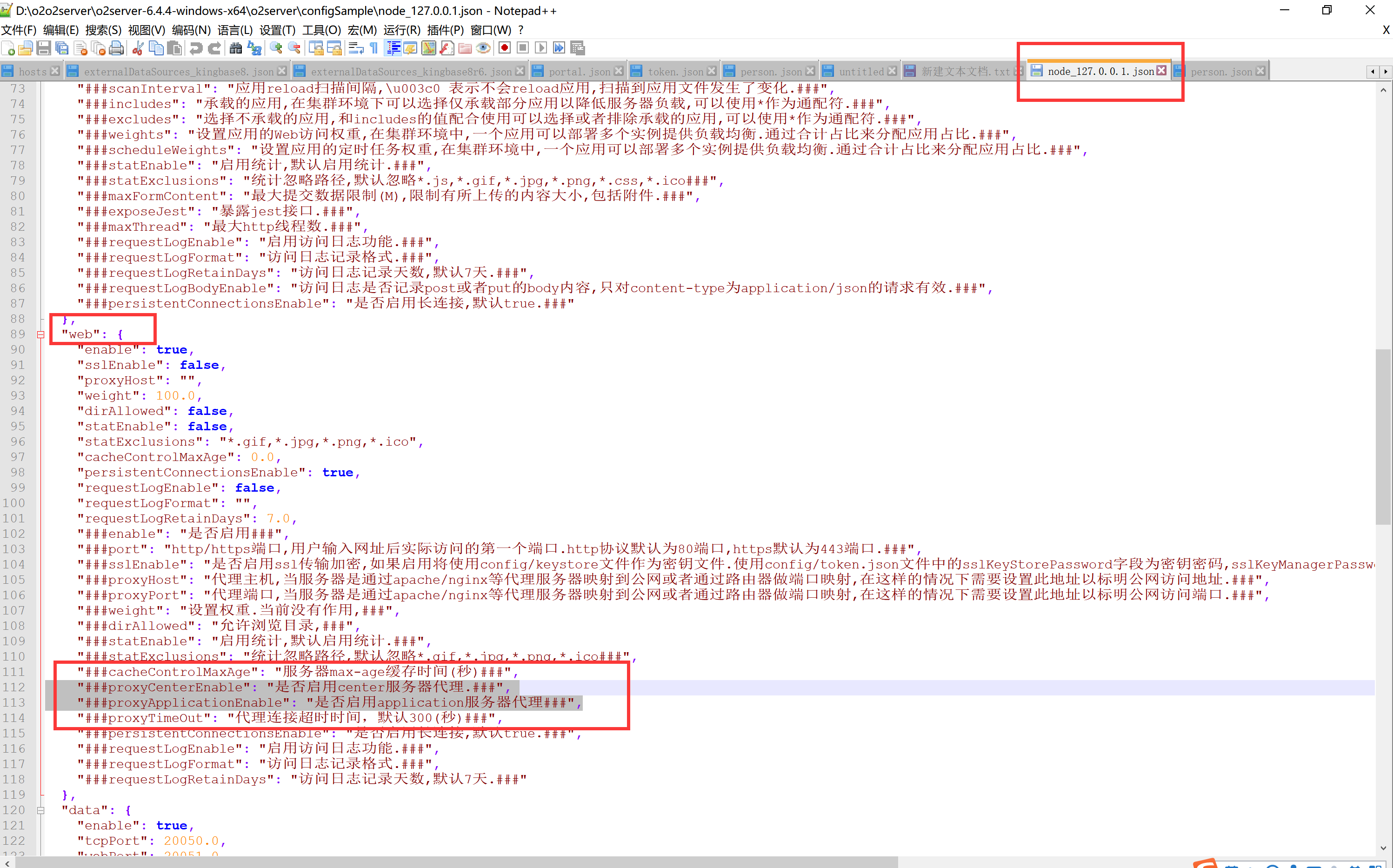The height and width of the screenshot is (868, 1393).
Task: Collapse the "data" block fold marker
Action: coord(41,811)
